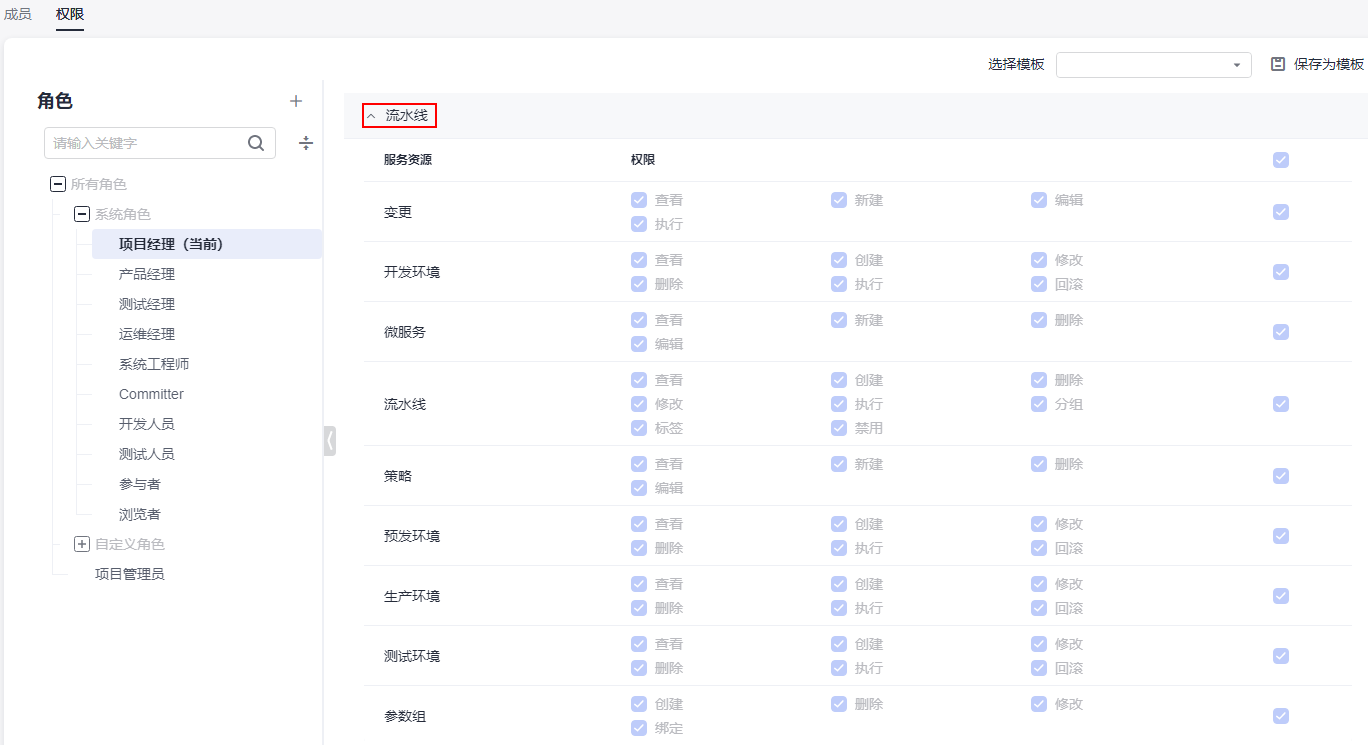
Task: Toggle 执行 checkbox in the 预发环境 row
Action: click(x=839, y=548)
